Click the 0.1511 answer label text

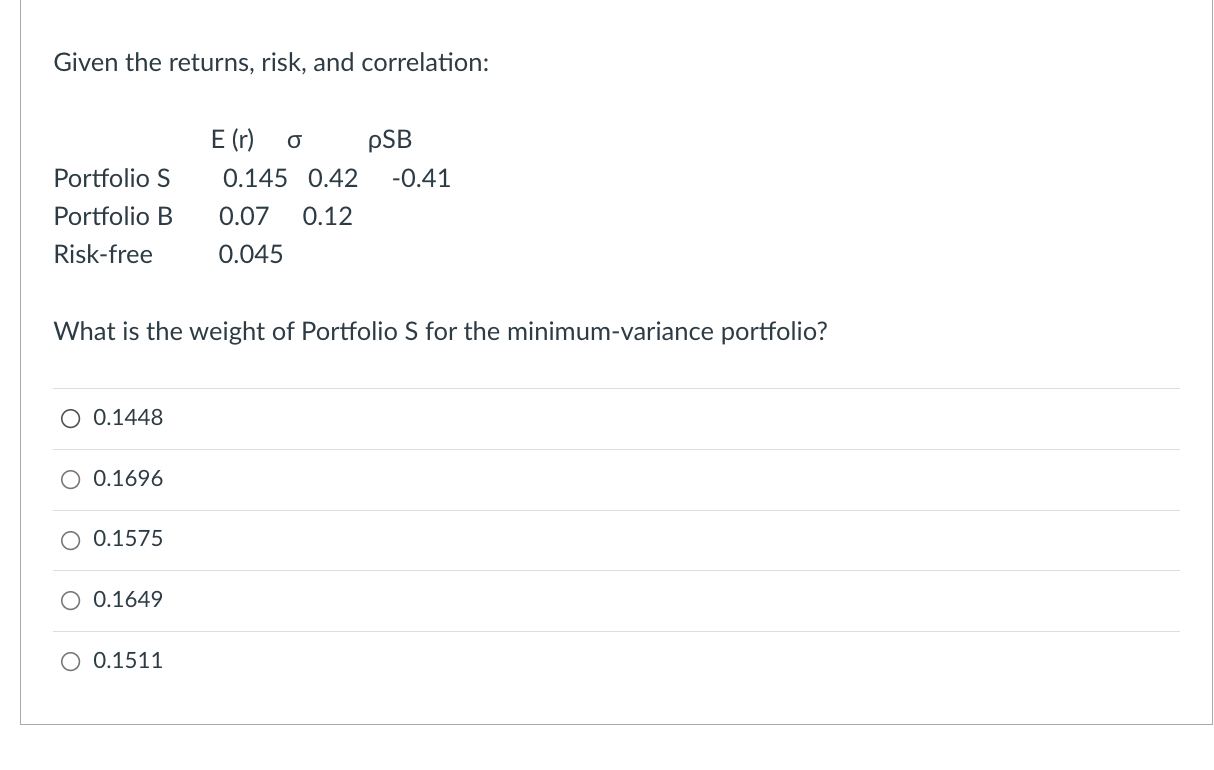(127, 661)
